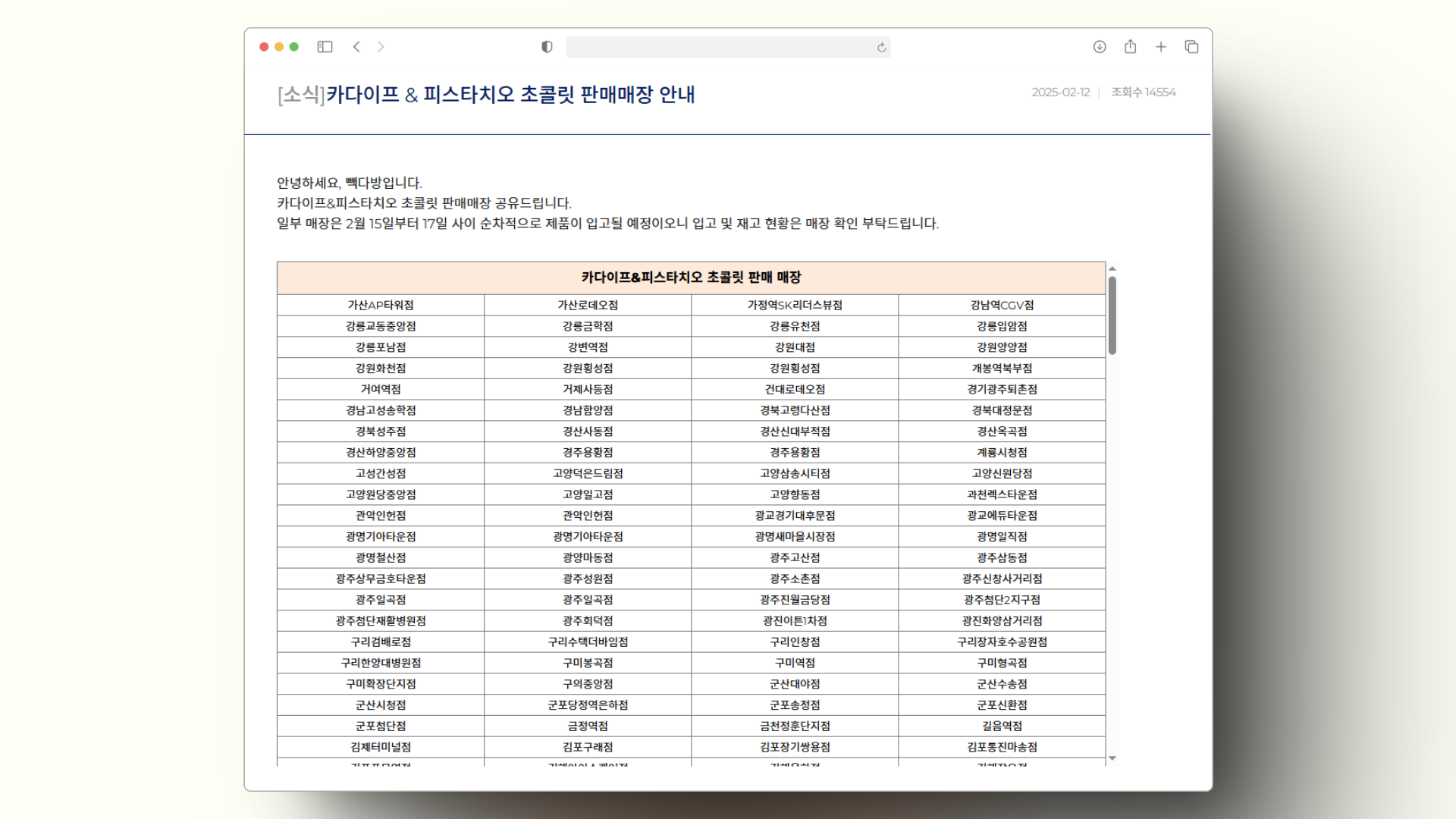Image resolution: width=1456 pixels, height=819 pixels.
Task: Go forward to next page
Action: coord(381,47)
